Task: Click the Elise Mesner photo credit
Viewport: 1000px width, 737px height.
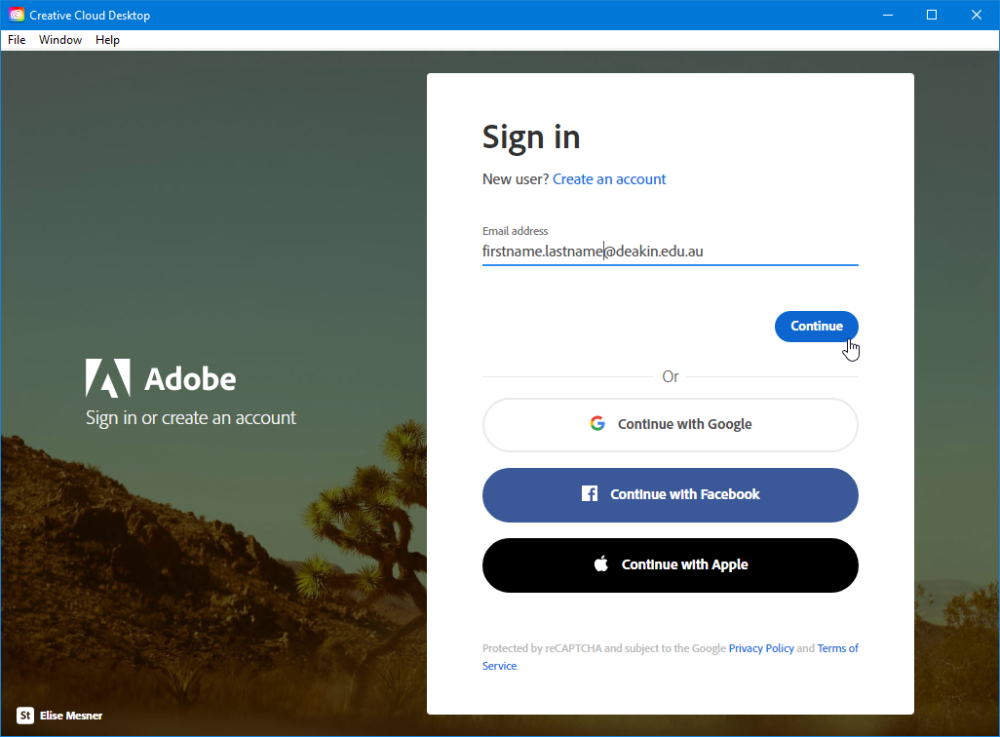Action: click(71, 715)
